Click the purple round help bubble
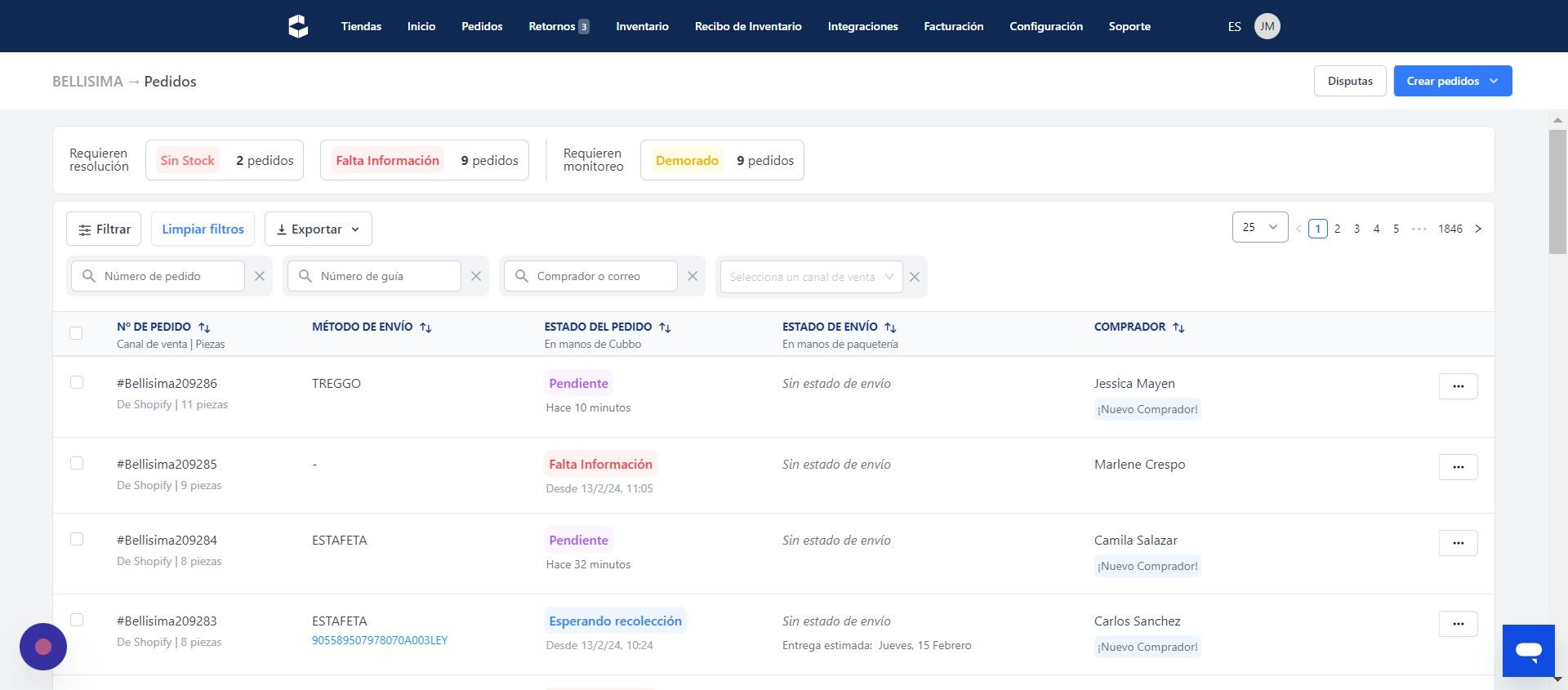This screenshot has height=690, width=1568. pos(43,647)
